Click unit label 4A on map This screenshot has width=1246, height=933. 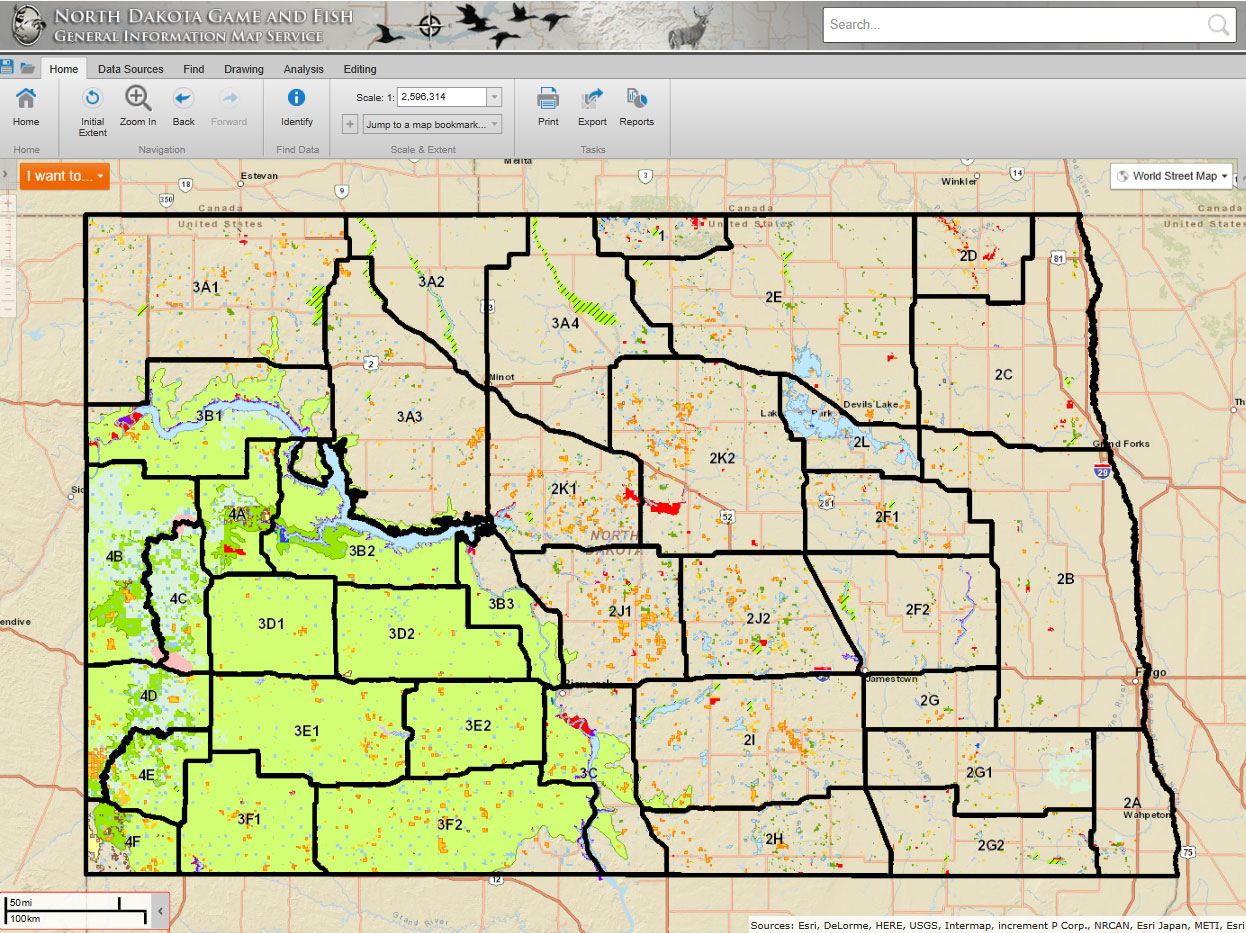pos(237,514)
